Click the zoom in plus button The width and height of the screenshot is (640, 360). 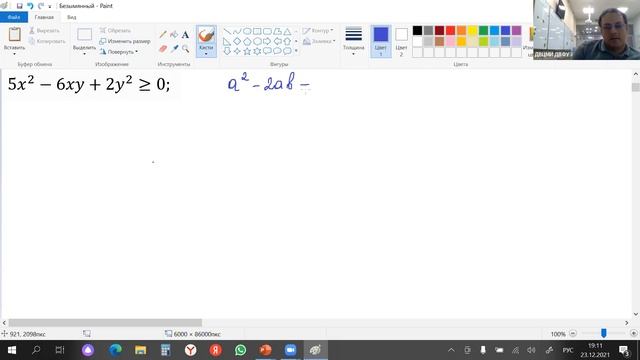coord(633,333)
